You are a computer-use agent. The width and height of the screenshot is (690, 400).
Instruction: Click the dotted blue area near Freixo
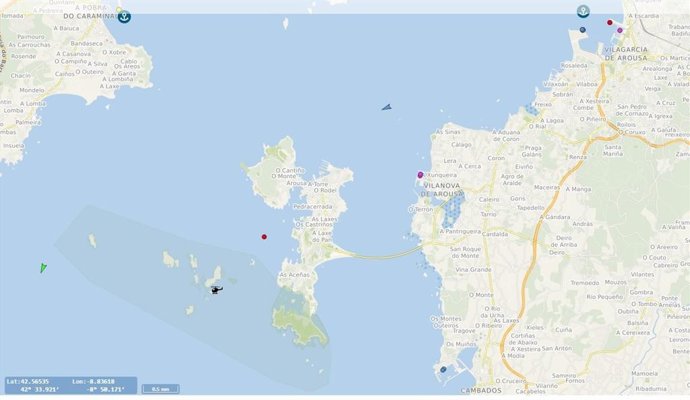[x=531, y=108]
